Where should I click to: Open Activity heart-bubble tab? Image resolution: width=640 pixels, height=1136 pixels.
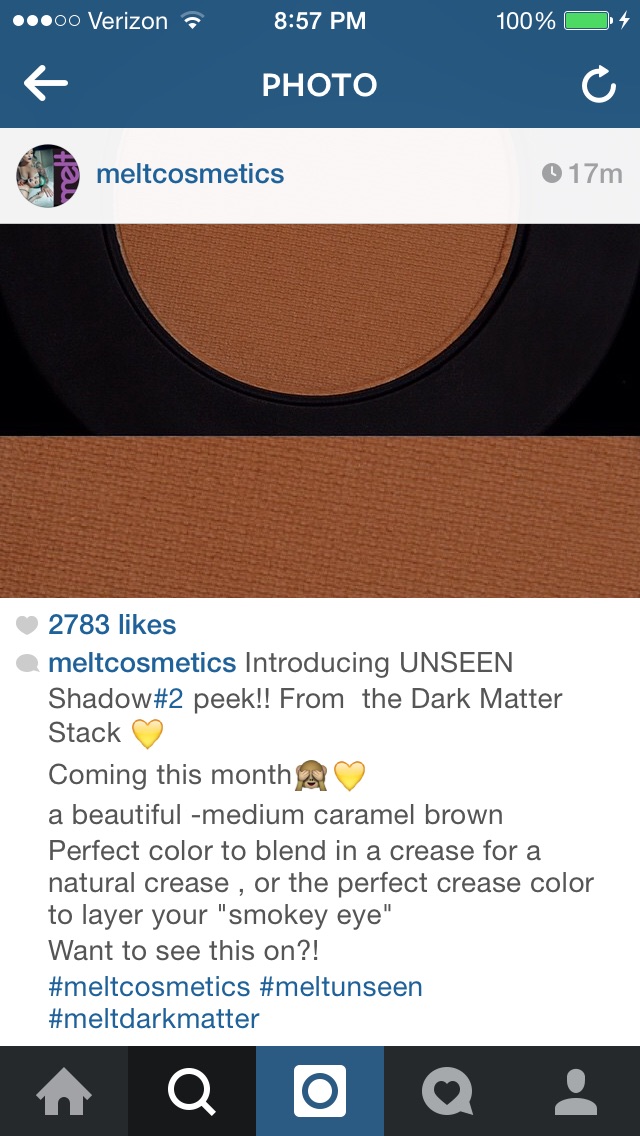click(448, 1091)
